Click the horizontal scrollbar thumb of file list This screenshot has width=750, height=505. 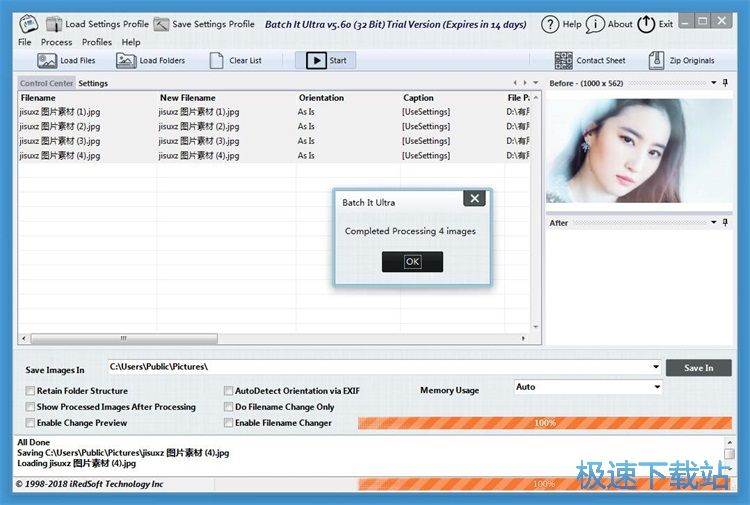[x=124, y=338]
